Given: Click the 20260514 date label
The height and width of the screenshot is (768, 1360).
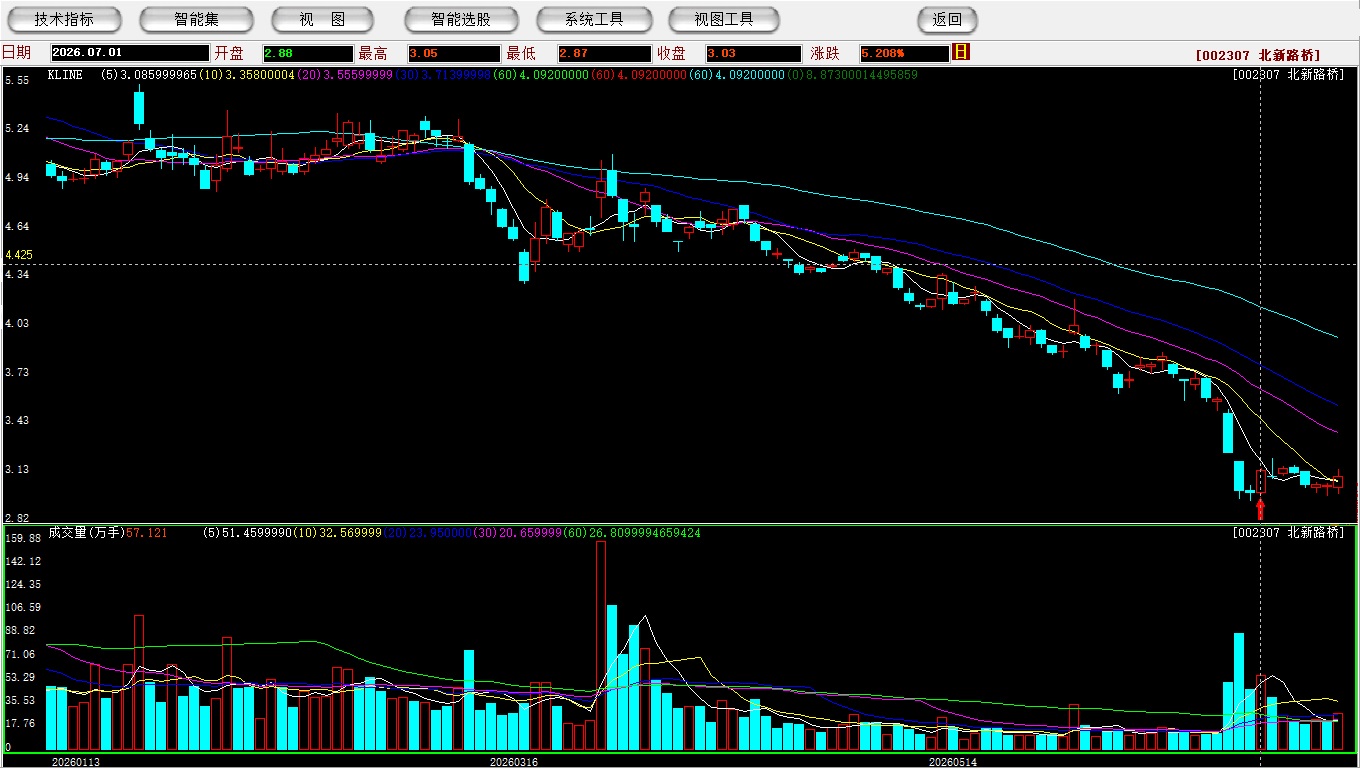Looking at the screenshot, I should coord(953,762).
